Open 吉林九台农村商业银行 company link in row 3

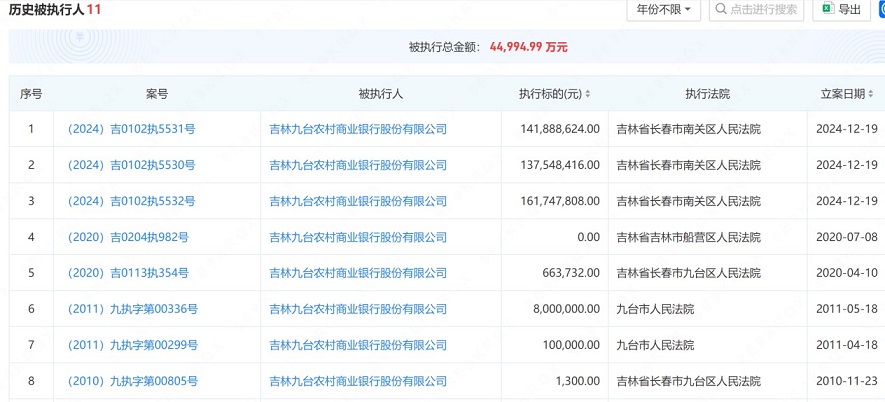[x=358, y=201]
